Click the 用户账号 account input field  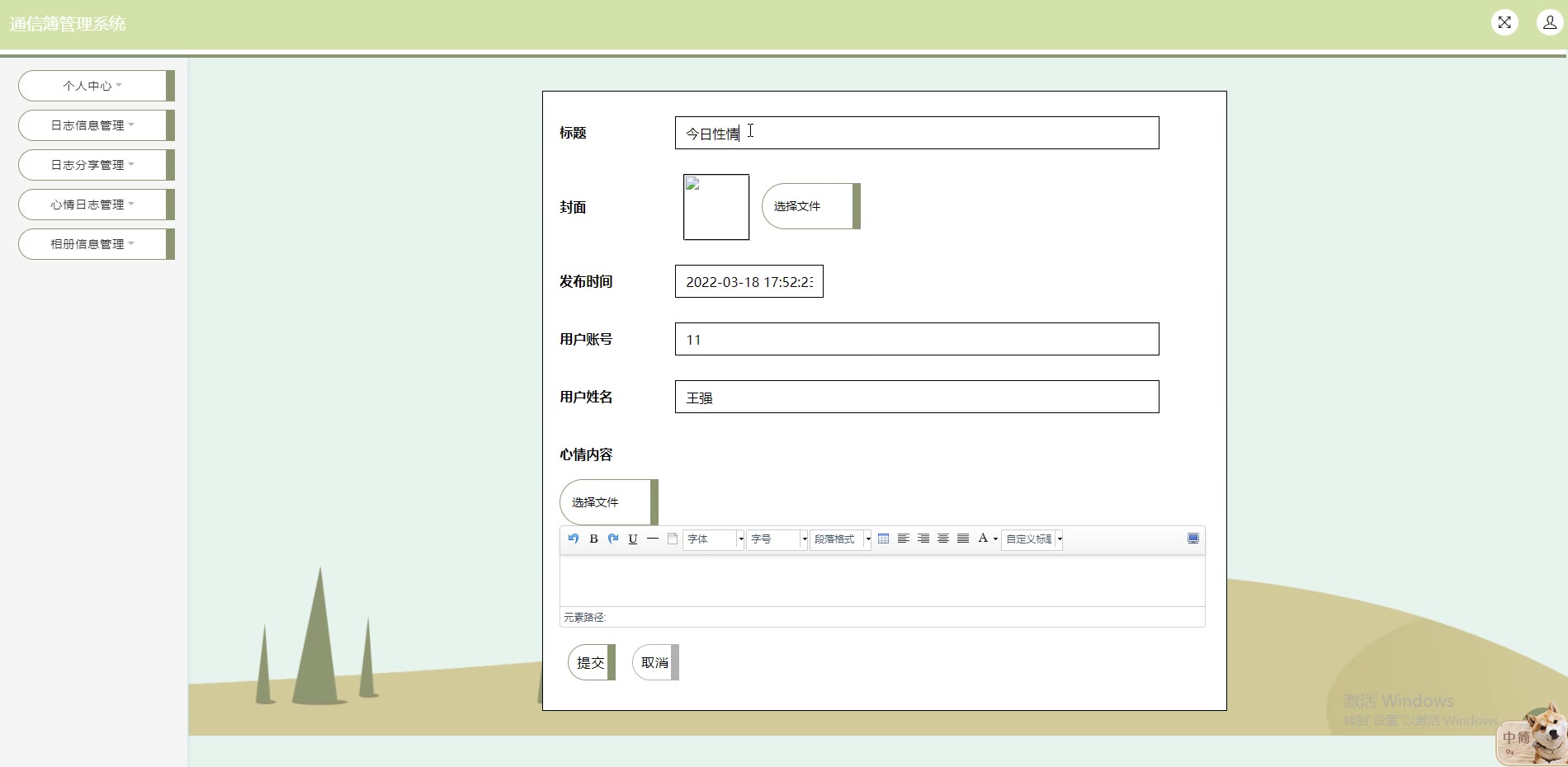(x=917, y=339)
